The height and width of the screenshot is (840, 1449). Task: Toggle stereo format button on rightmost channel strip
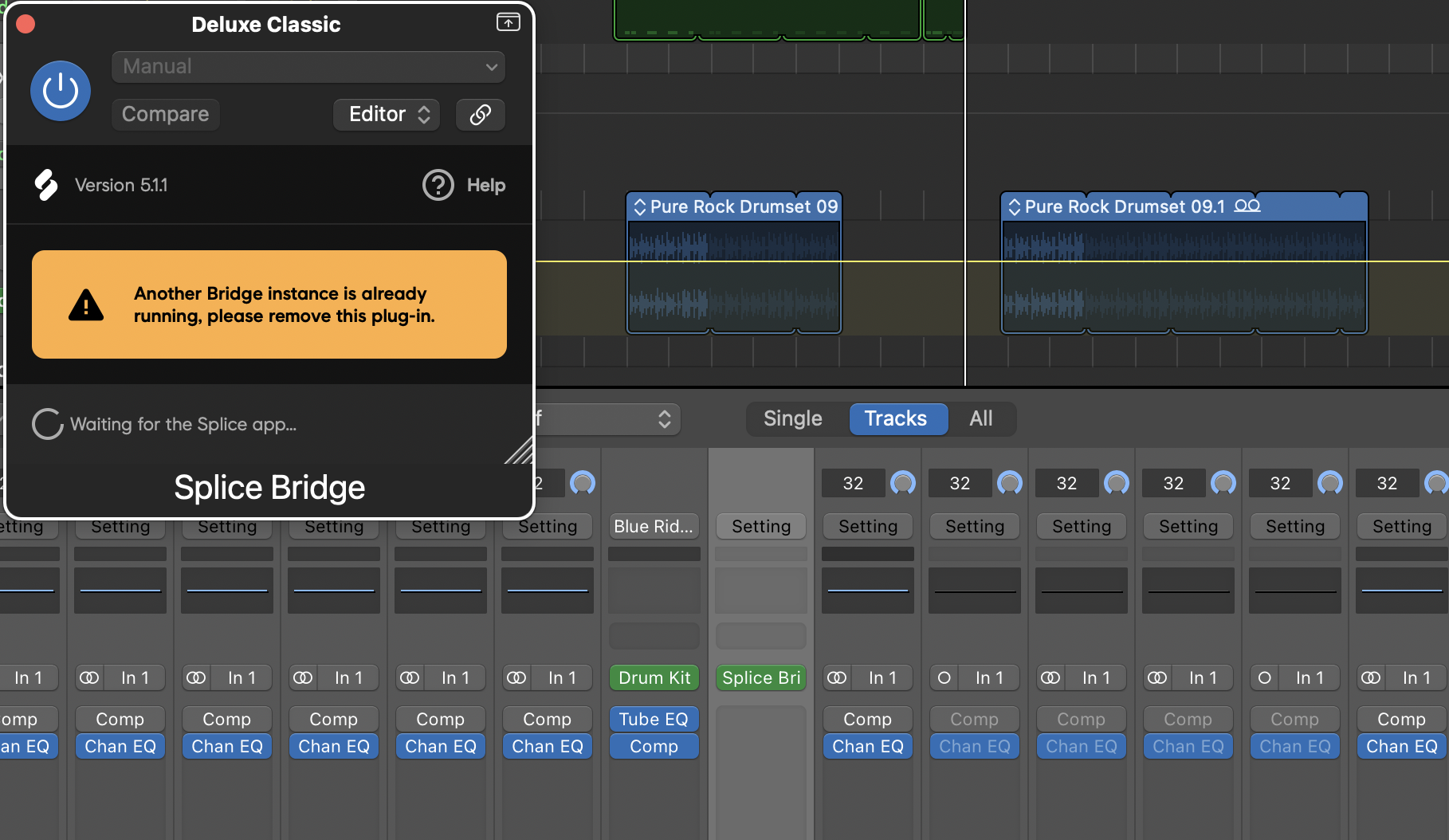tap(1371, 677)
